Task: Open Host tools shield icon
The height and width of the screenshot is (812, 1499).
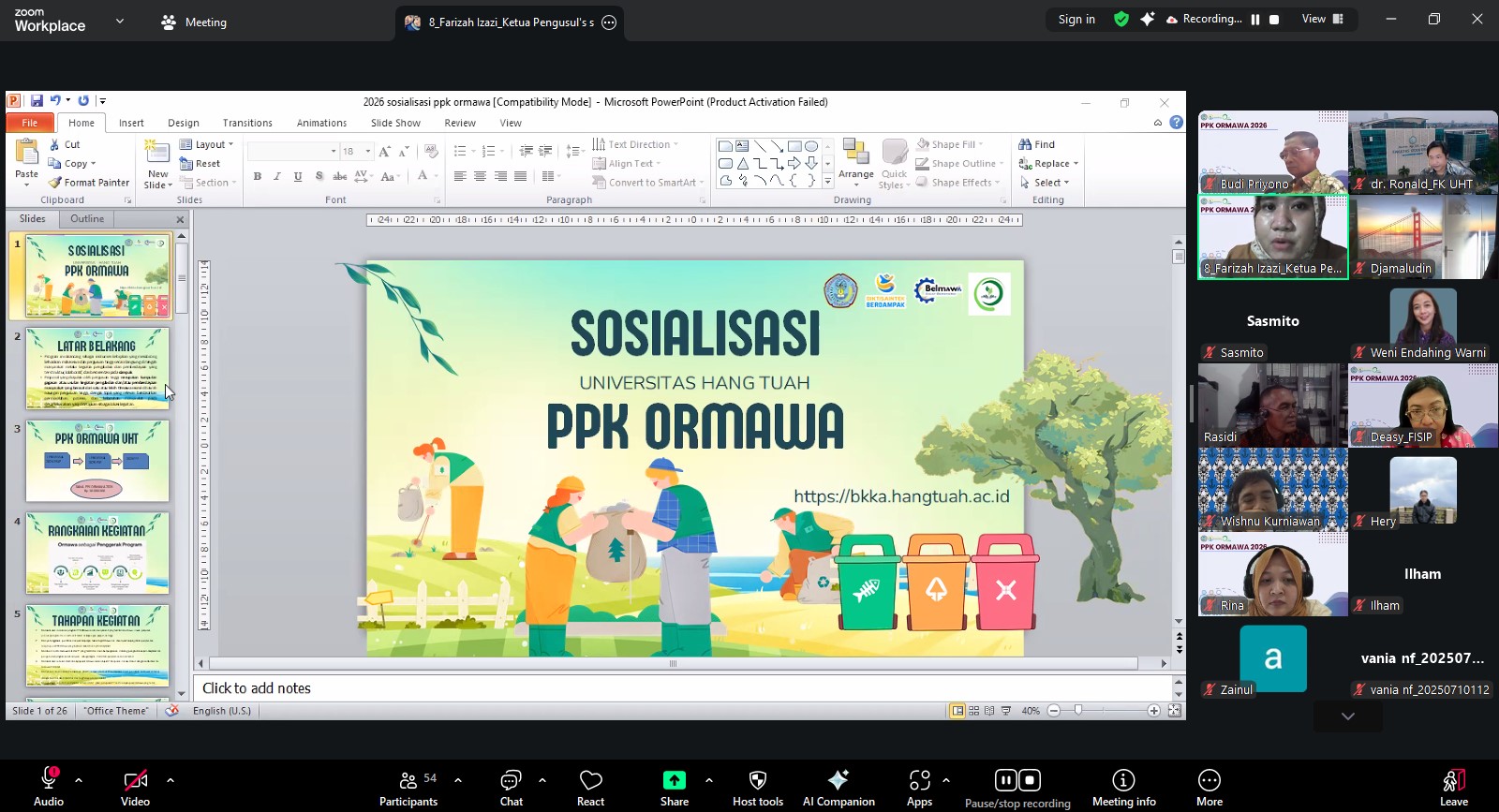Action: point(757,781)
